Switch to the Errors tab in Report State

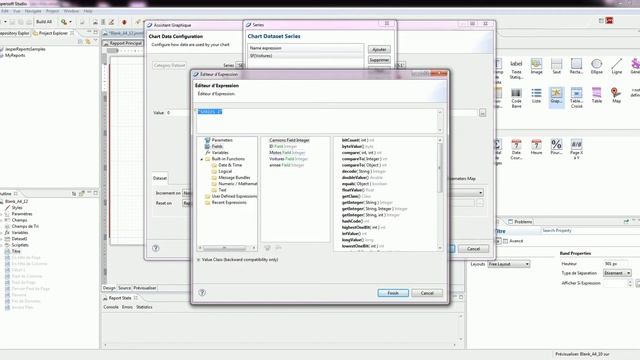127,307
